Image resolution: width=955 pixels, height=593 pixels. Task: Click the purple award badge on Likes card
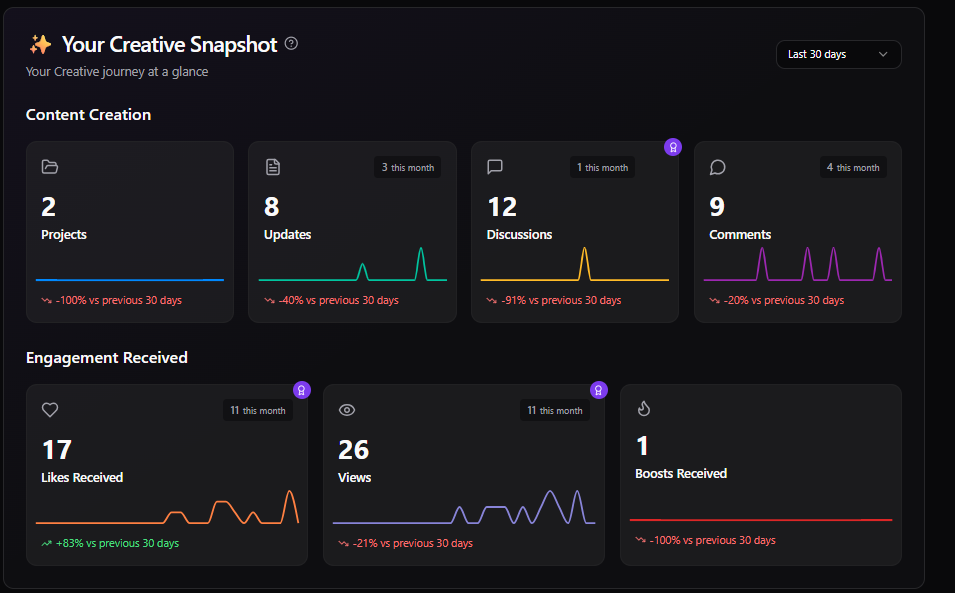coord(301,390)
